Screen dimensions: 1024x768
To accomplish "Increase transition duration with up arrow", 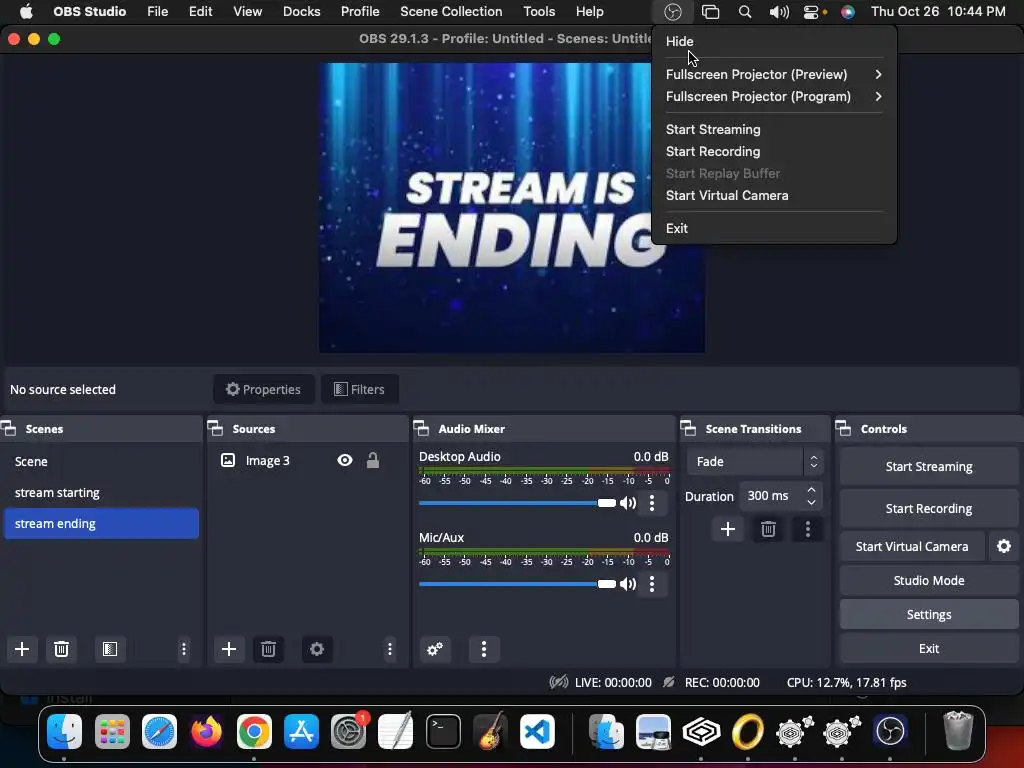I will coord(812,489).
